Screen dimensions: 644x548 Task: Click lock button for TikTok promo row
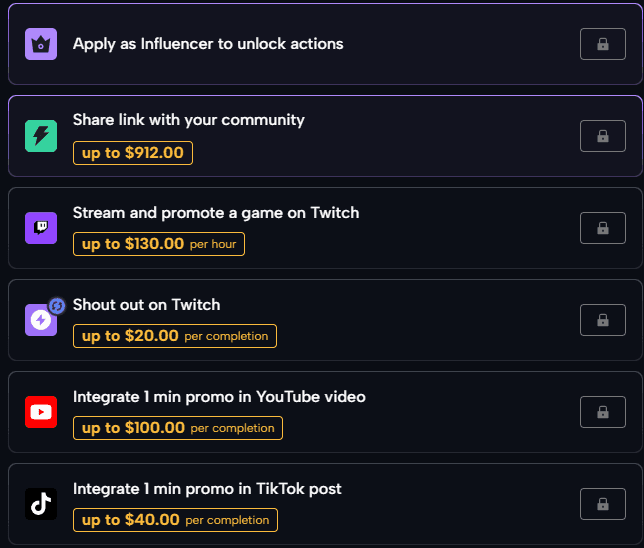coord(603,504)
